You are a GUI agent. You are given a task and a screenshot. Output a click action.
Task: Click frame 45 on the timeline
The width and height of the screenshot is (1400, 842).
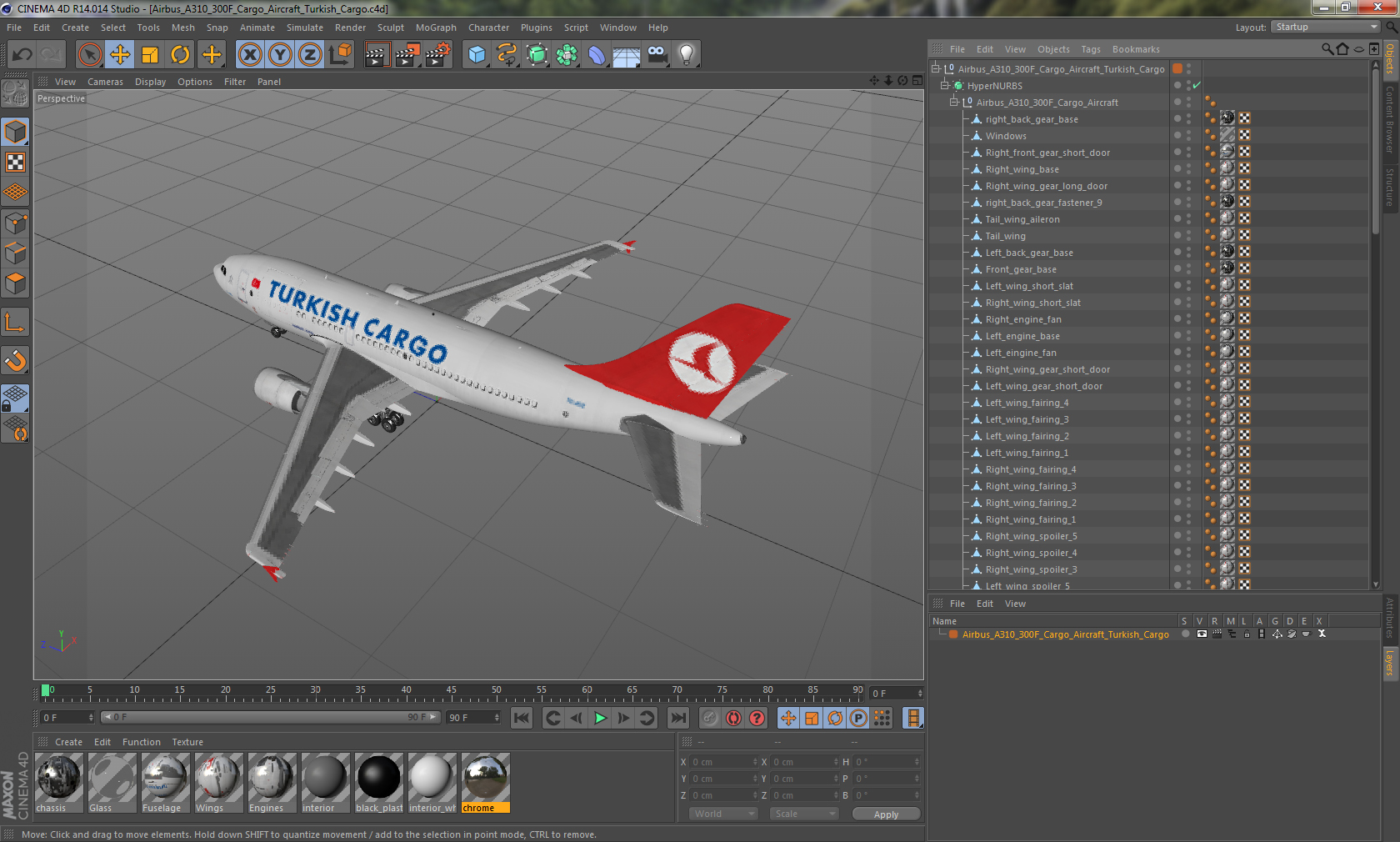tap(452, 691)
